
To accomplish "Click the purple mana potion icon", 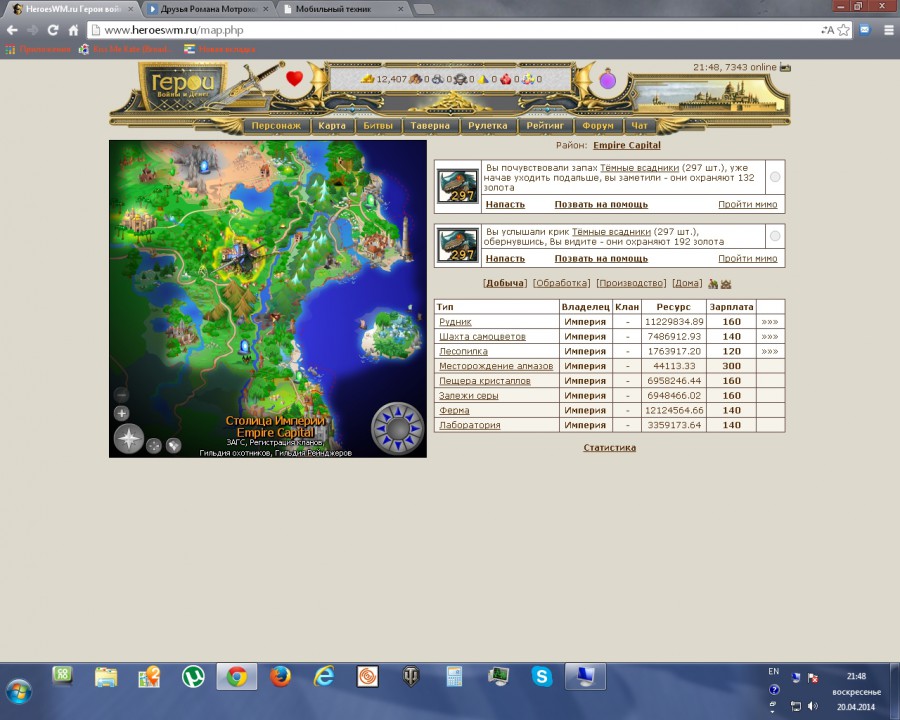I will coord(607,79).
